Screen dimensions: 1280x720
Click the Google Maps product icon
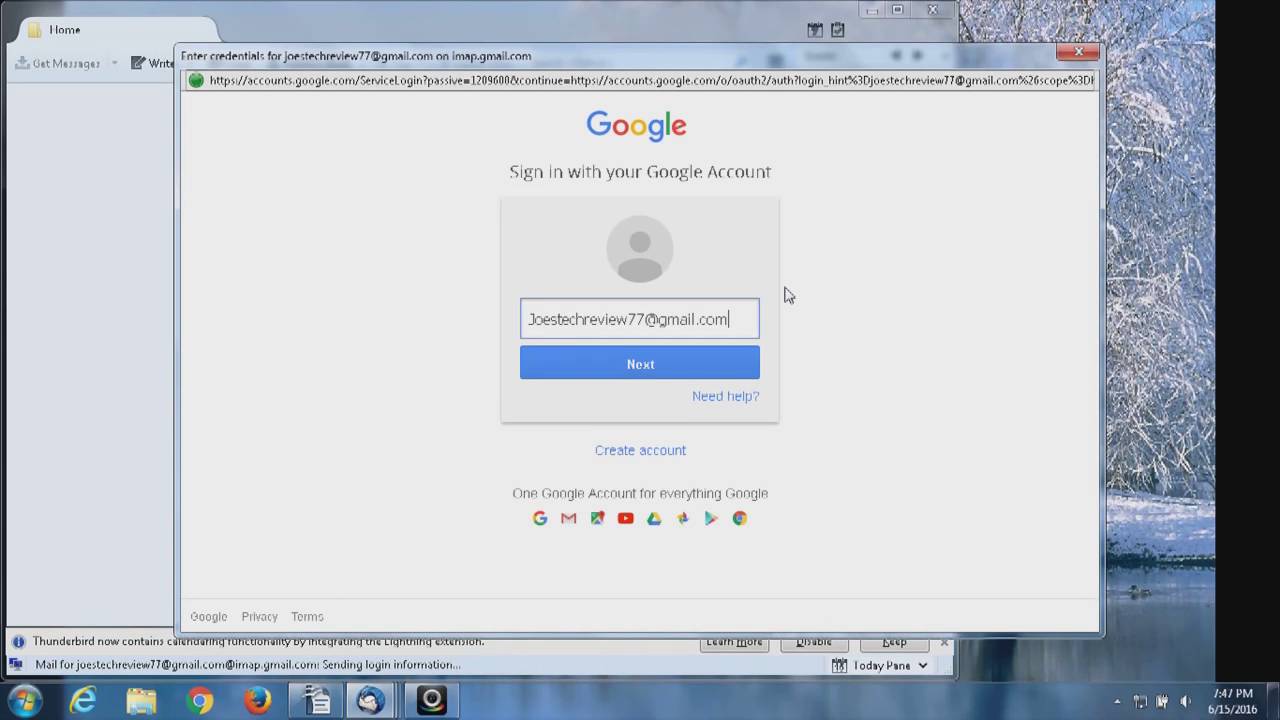(597, 518)
